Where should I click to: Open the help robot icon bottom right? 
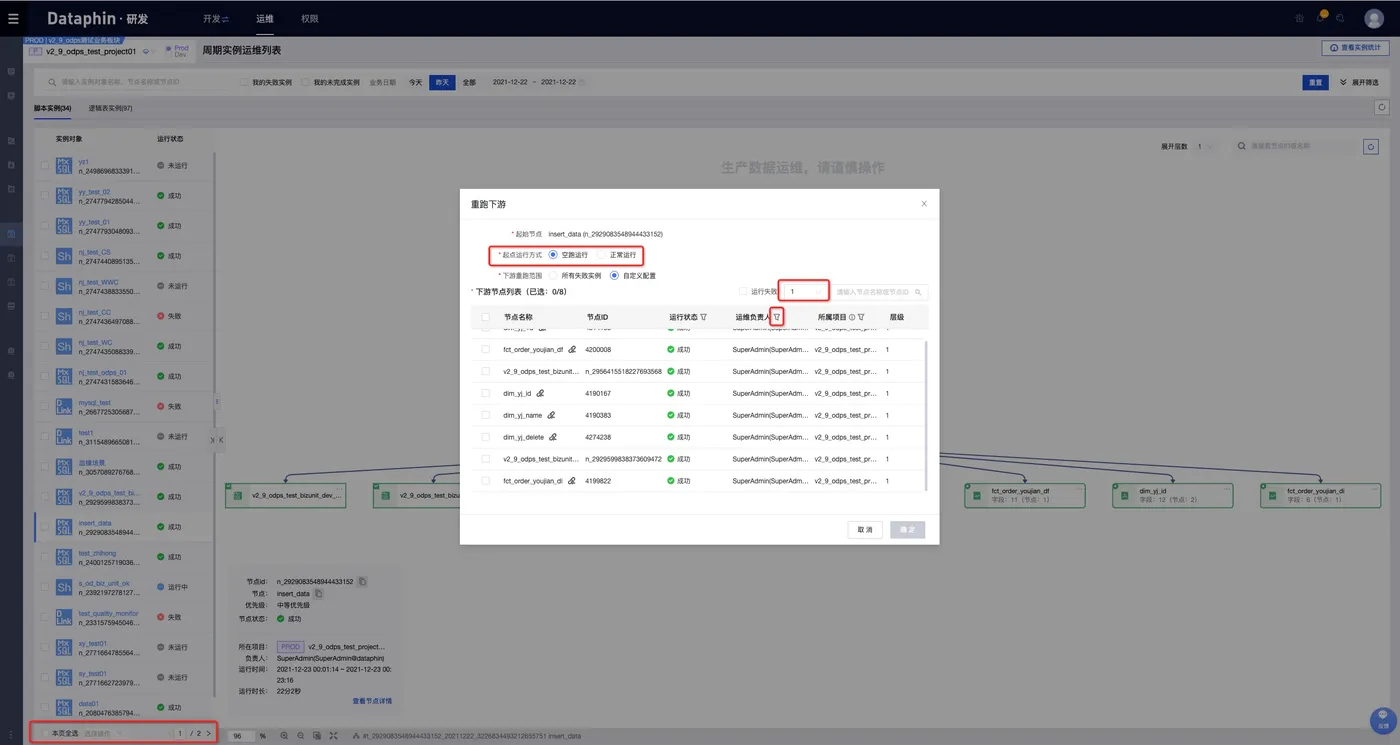coord(1382,720)
